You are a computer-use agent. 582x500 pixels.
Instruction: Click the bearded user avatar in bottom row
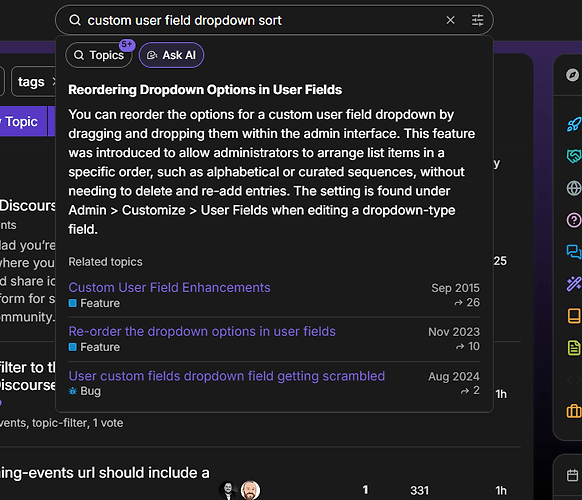(251, 490)
